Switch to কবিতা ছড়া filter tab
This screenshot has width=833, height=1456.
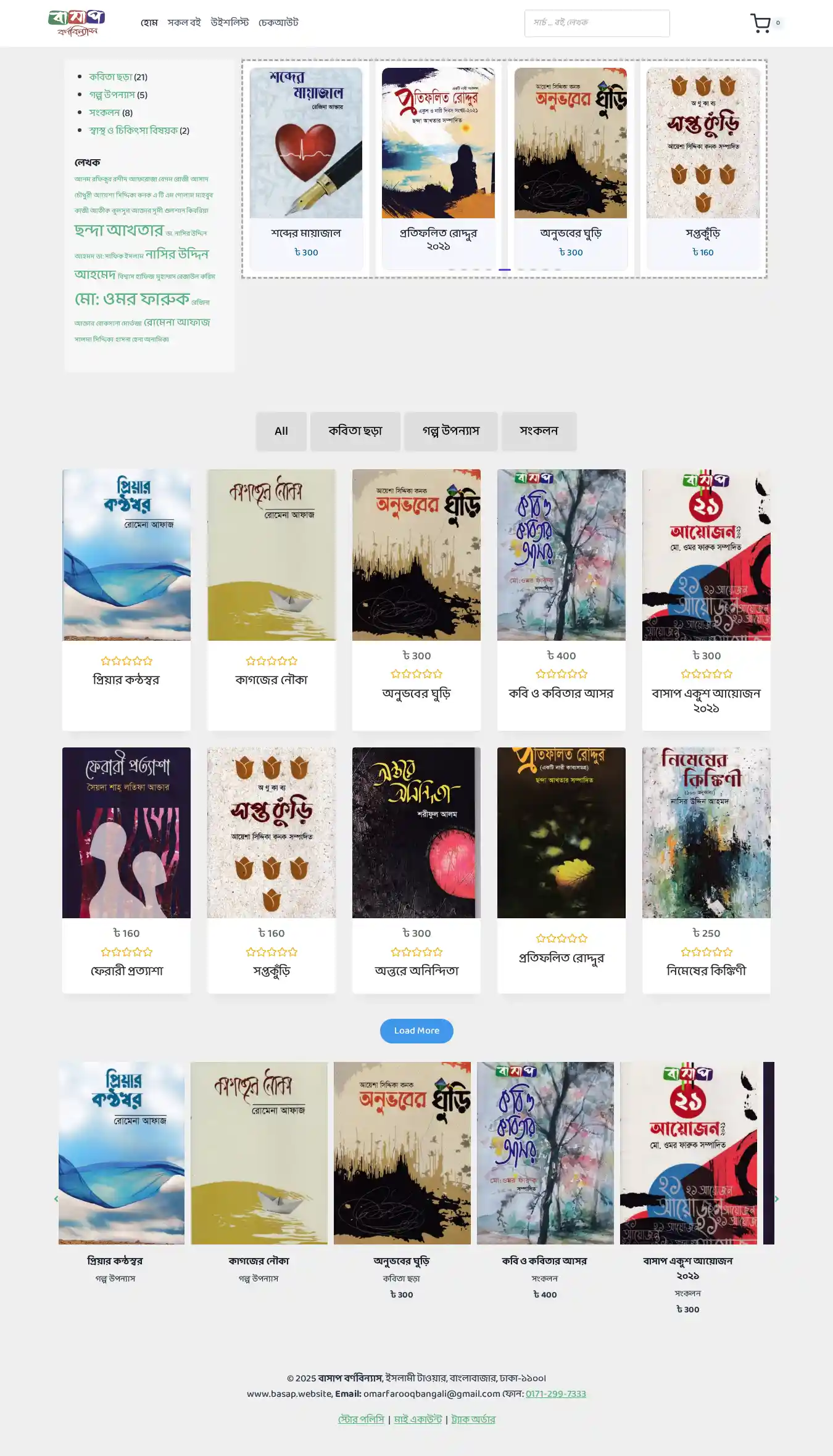pyautogui.click(x=355, y=431)
